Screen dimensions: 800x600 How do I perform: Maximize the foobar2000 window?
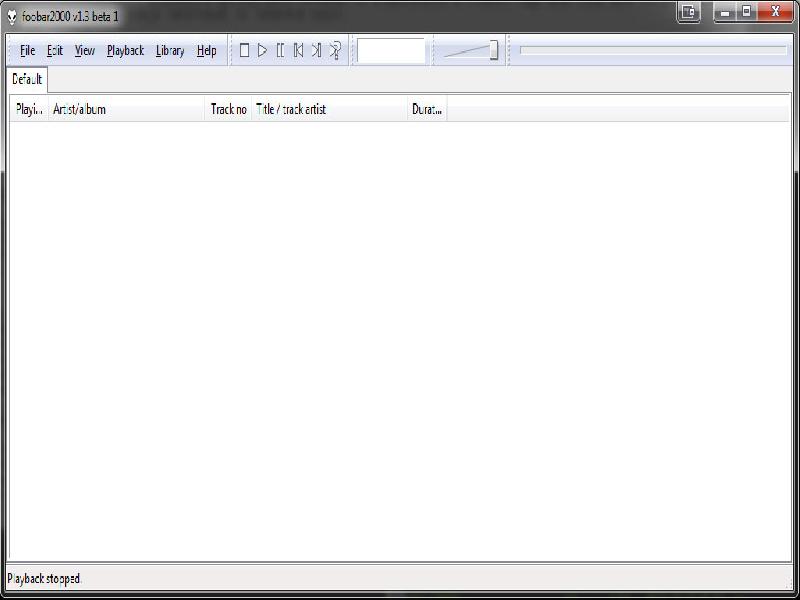coord(746,12)
